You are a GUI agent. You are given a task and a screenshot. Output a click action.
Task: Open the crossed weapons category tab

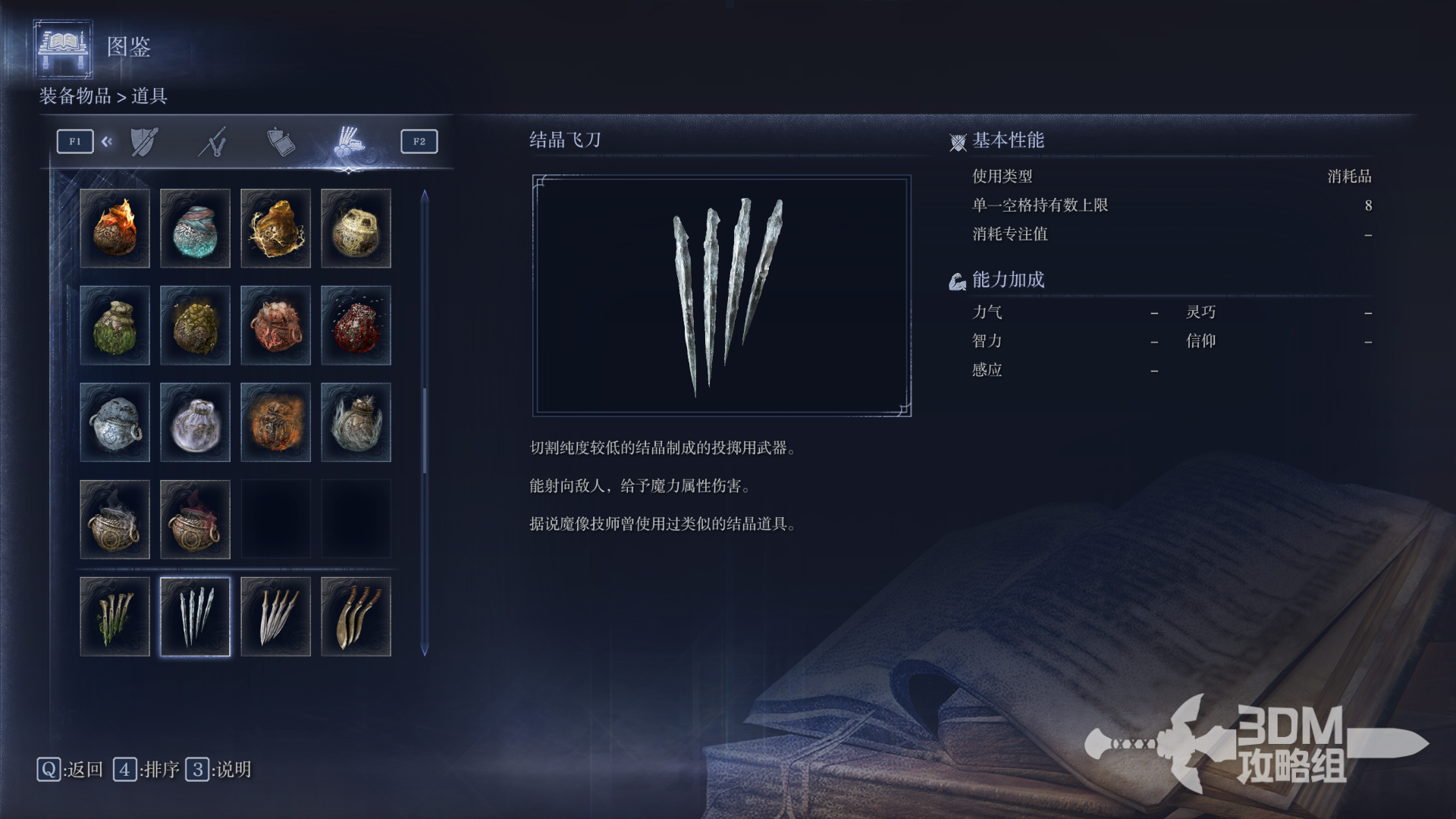click(x=212, y=142)
